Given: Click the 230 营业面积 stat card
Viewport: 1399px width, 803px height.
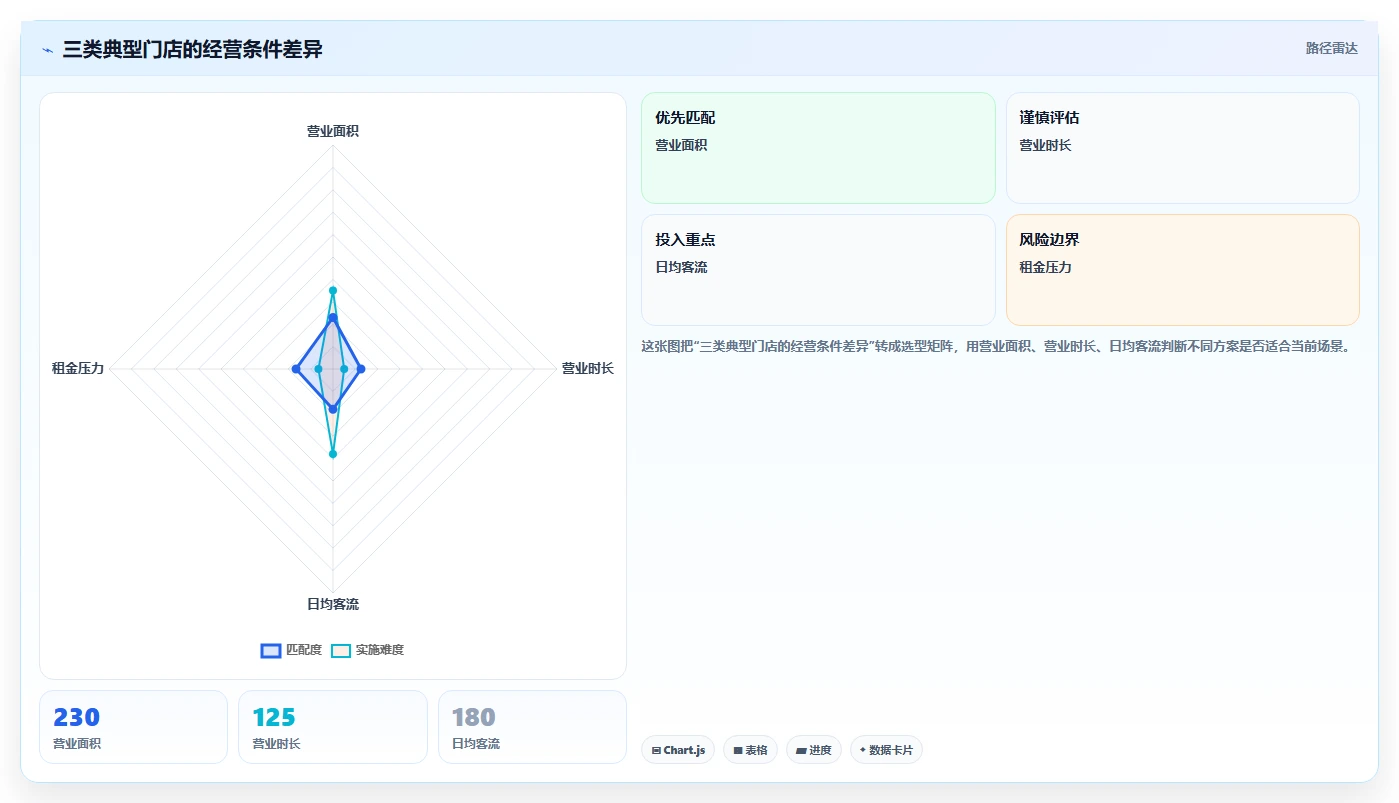Looking at the screenshot, I should (134, 727).
